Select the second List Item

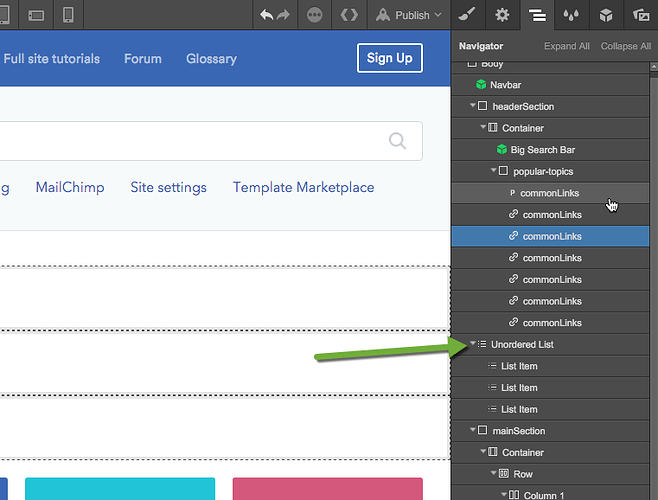click(x=550, y=387)
